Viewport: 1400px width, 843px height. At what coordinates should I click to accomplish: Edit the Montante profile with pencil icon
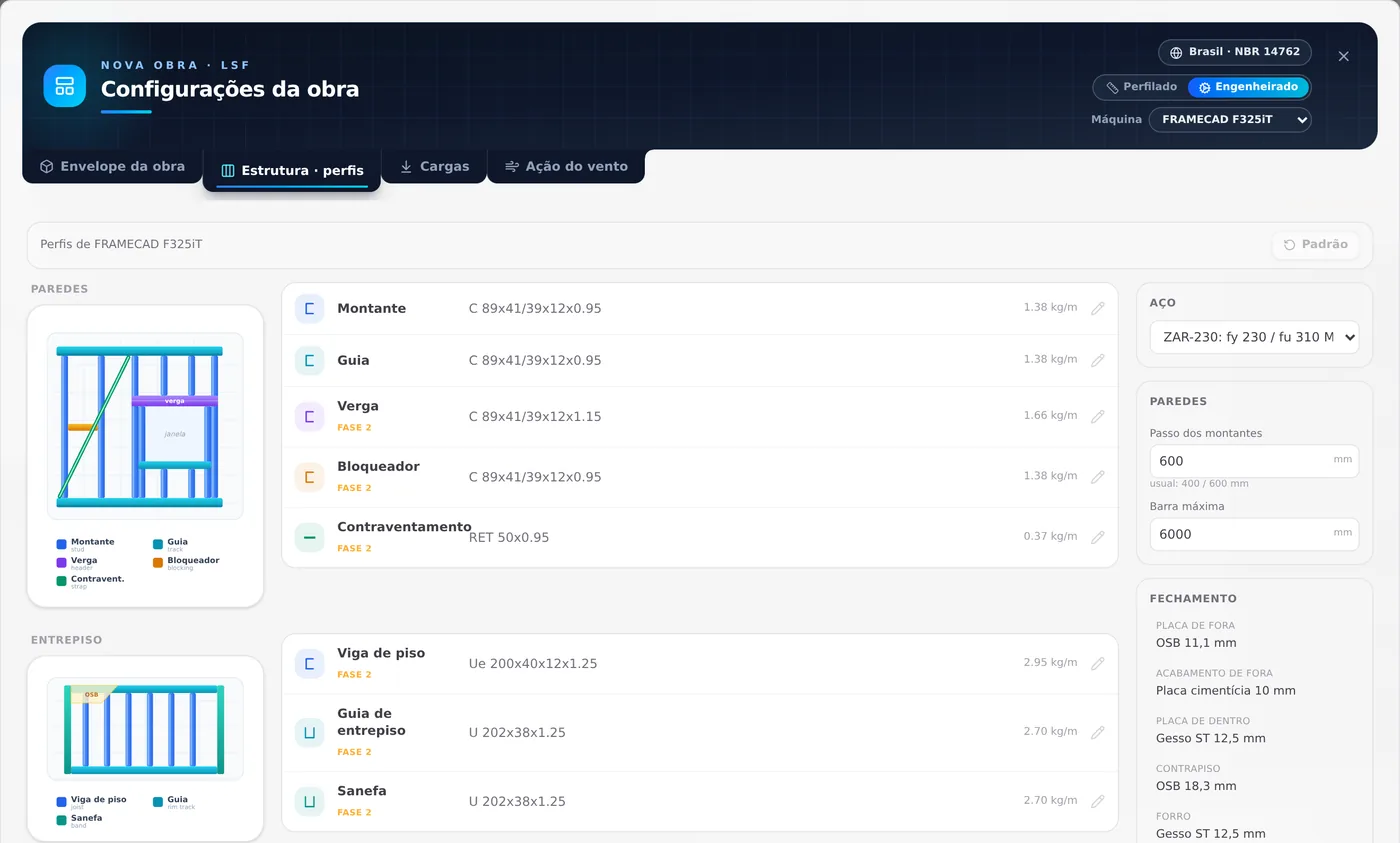pos(1097,308)
